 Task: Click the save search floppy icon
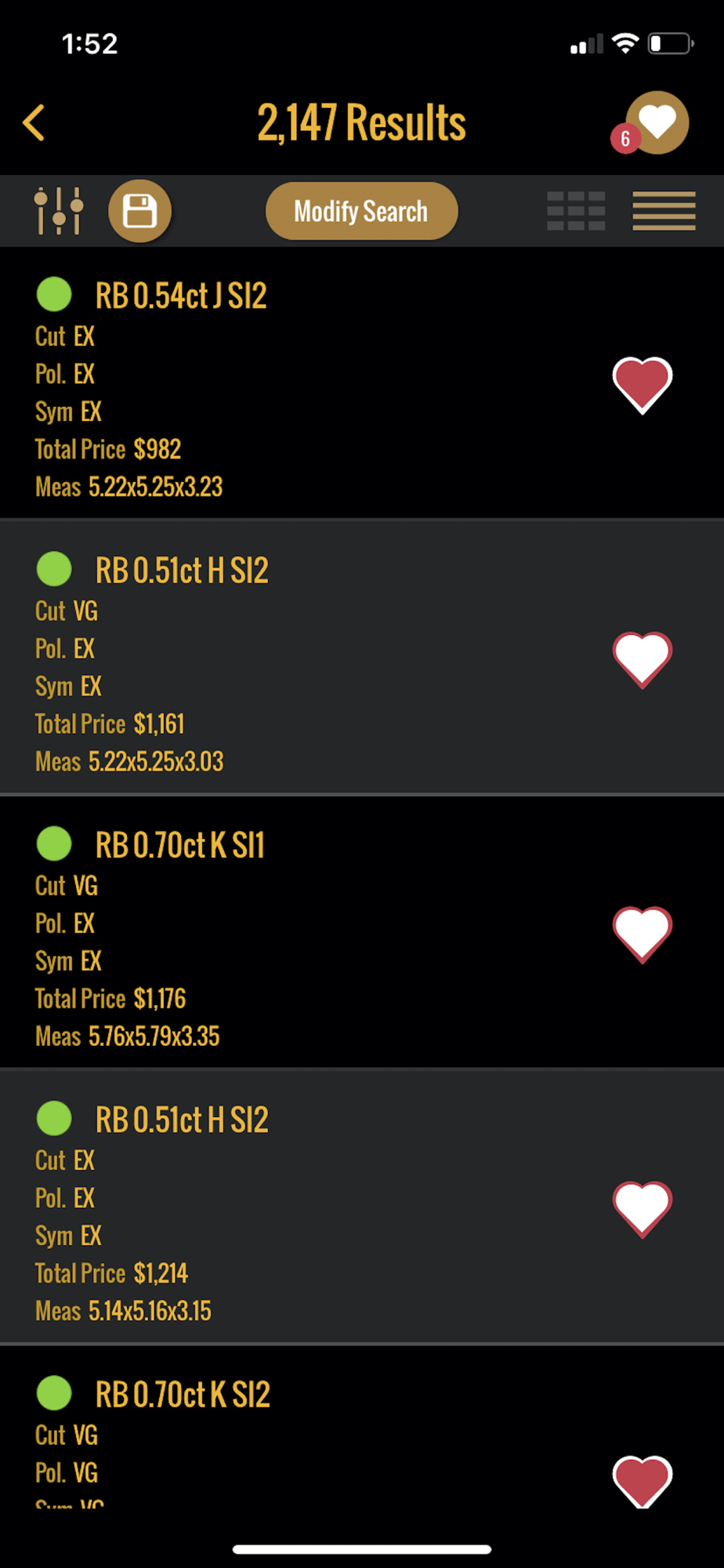coord(139,211)
